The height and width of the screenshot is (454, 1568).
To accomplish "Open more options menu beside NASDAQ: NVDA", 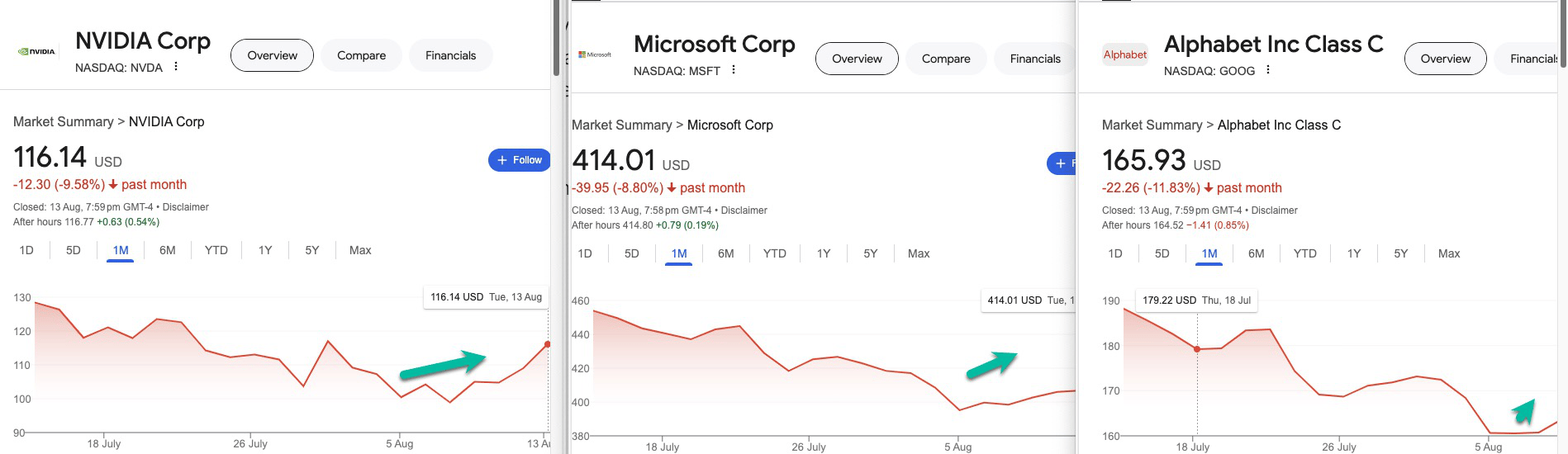I will (x=176, y=67).
